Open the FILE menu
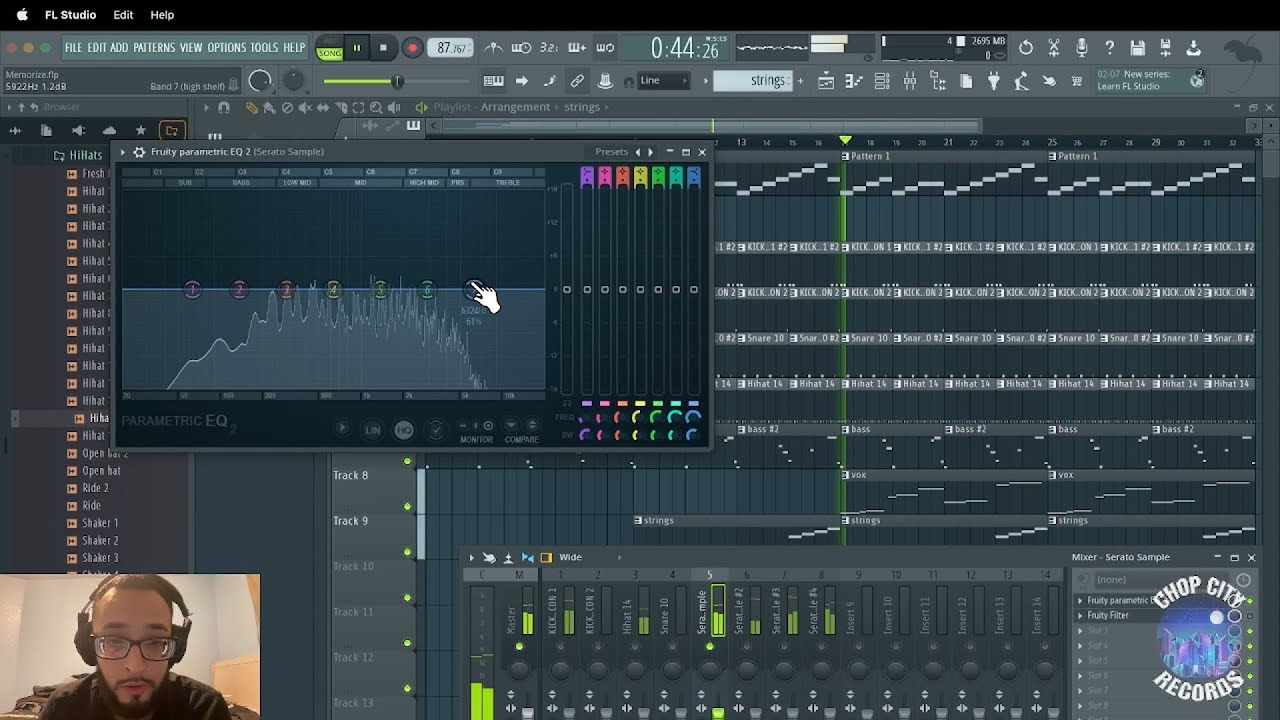Screen dimensions: 1280x720 [73, 47]
